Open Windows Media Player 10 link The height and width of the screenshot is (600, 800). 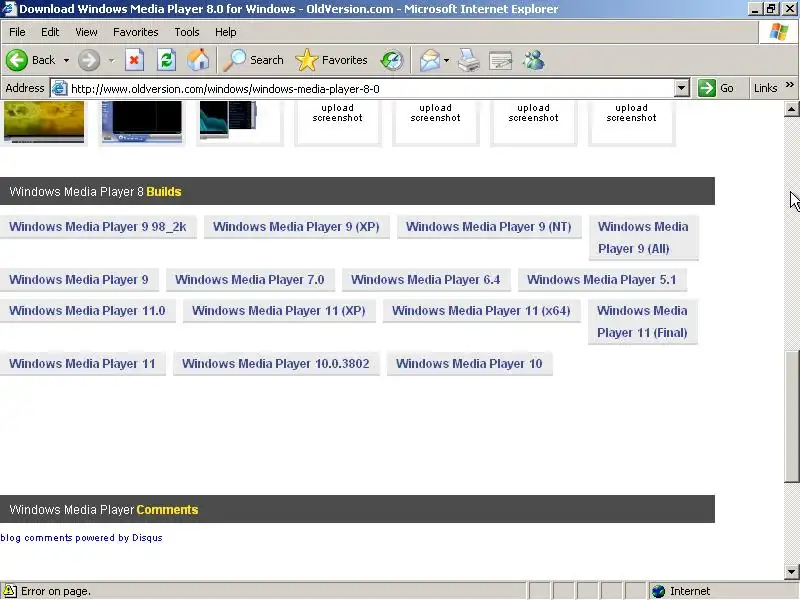(x=469, y=364)
